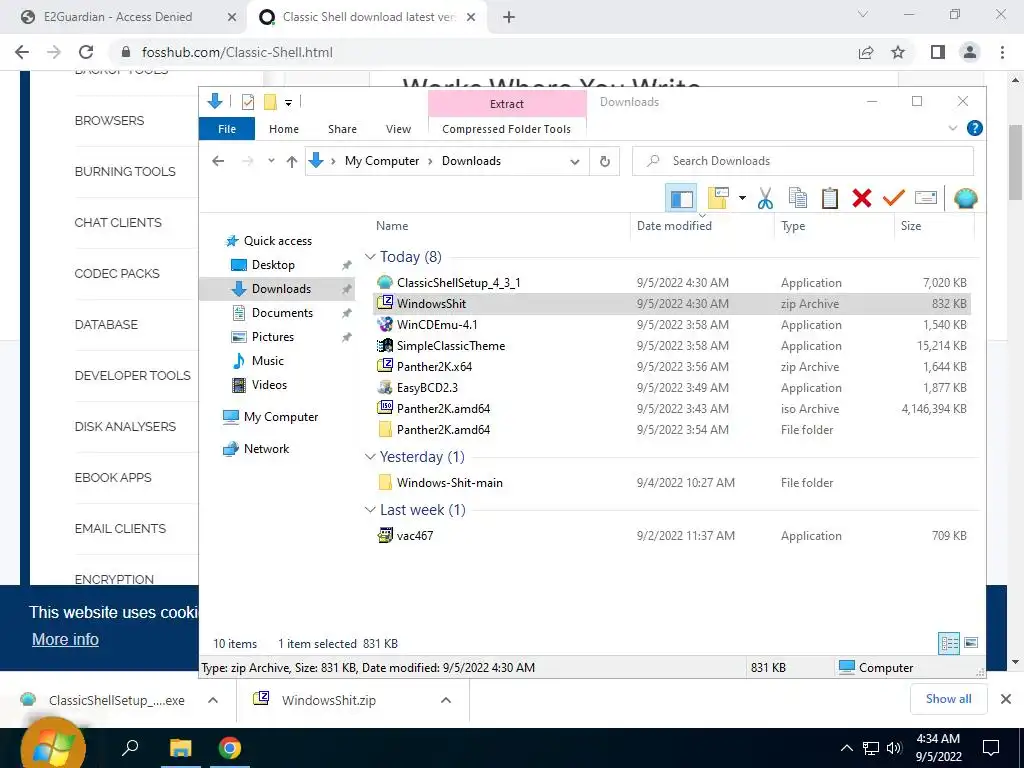Go back in Explorer navigation

coord(218,161)
